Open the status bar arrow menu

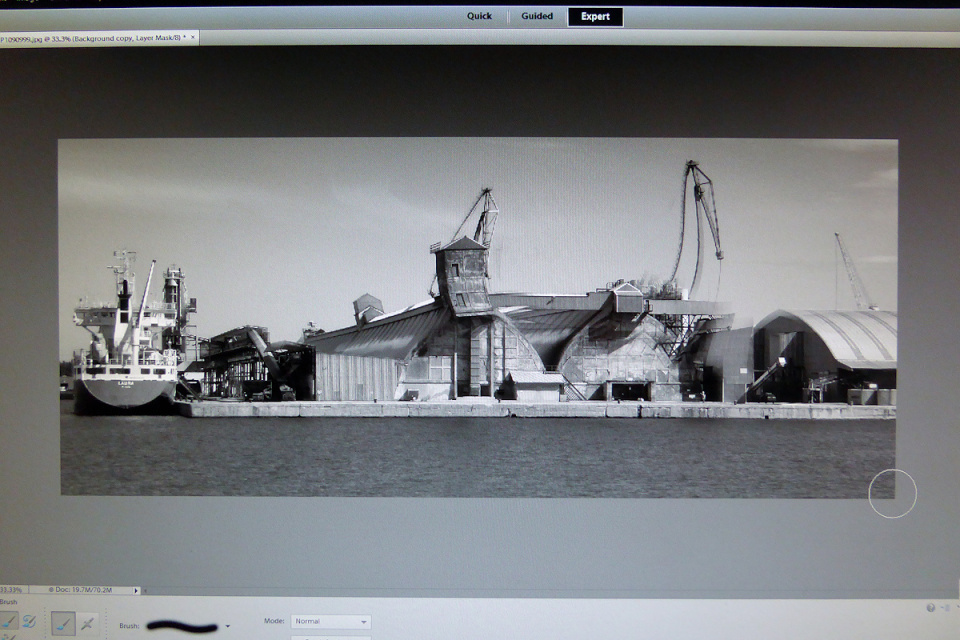pyautogui.click(x=137, y=590)
